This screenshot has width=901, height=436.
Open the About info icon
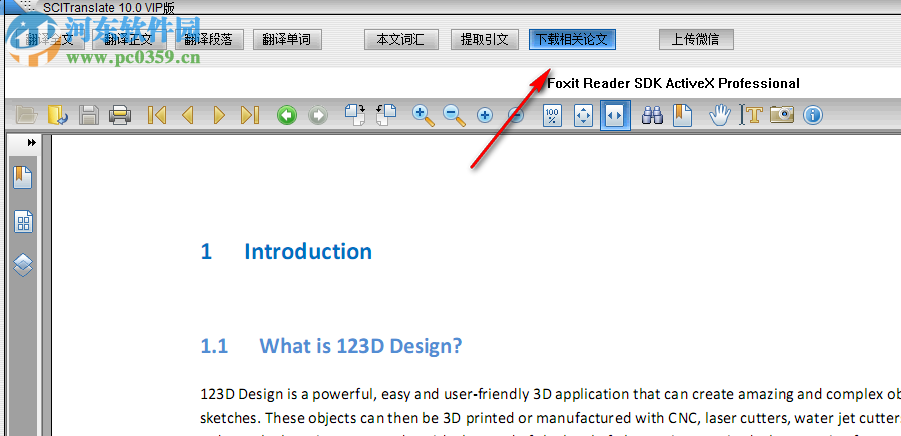[813, 115]
